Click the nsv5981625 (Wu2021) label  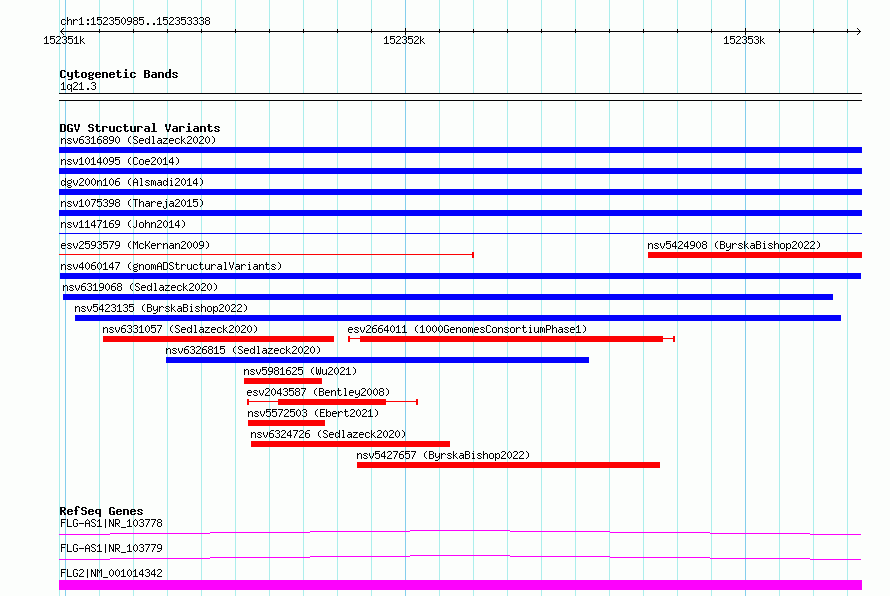[x=300, y=371]
